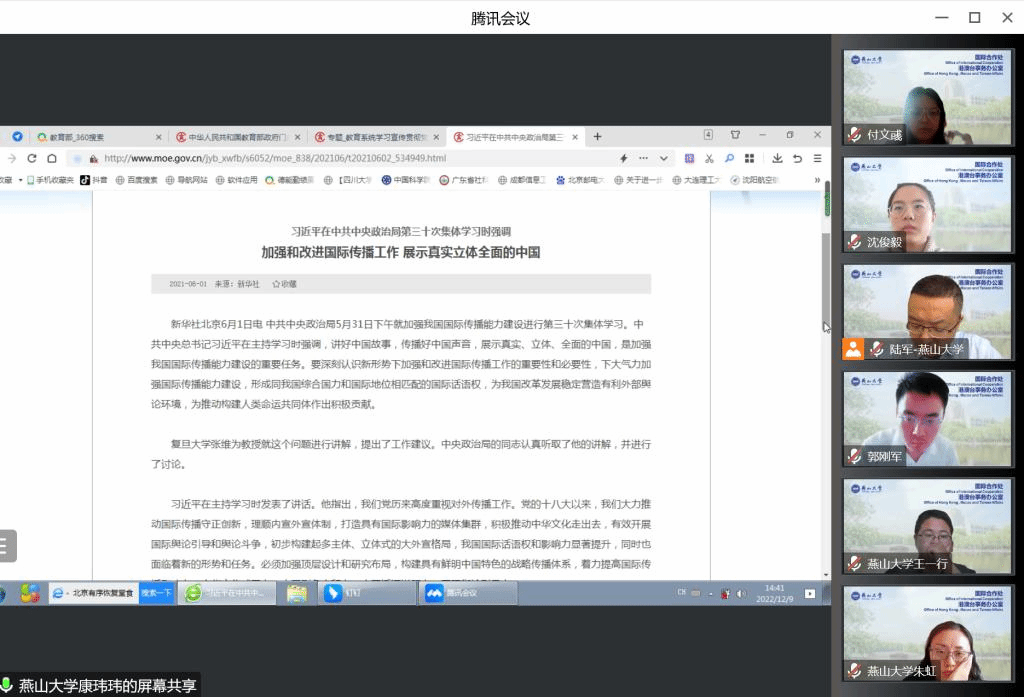Select 付文彧's video thumbnail

click(927, 97)
